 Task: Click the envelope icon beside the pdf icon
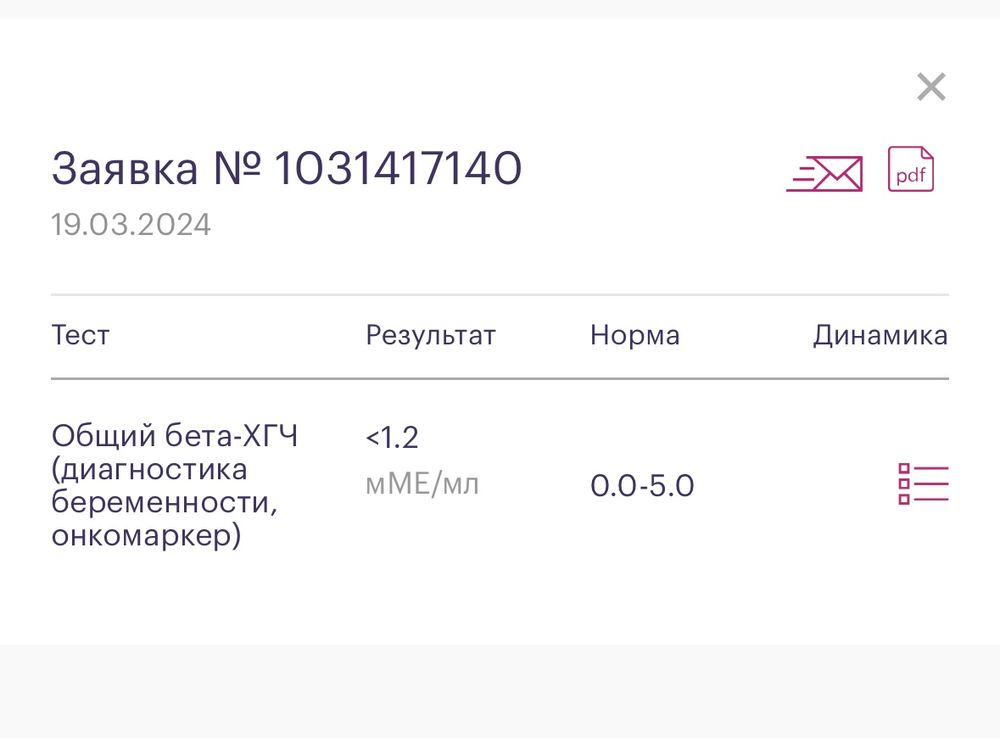coord(824,171)
